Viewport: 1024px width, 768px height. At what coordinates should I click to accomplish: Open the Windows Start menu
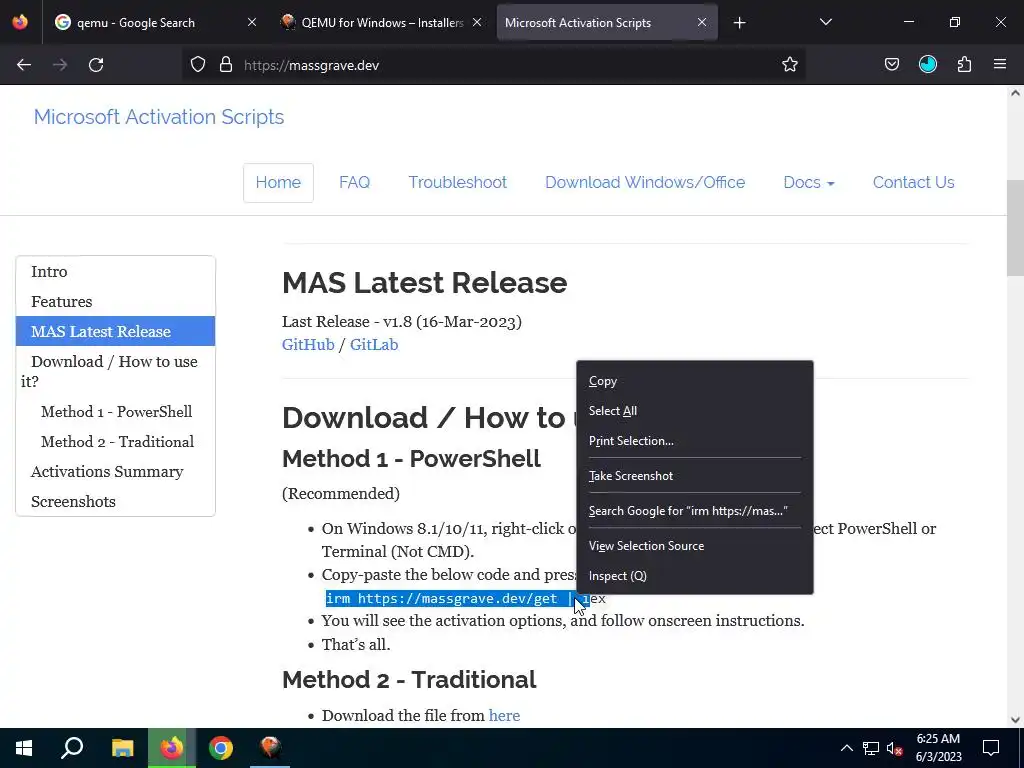coord(24,748)
